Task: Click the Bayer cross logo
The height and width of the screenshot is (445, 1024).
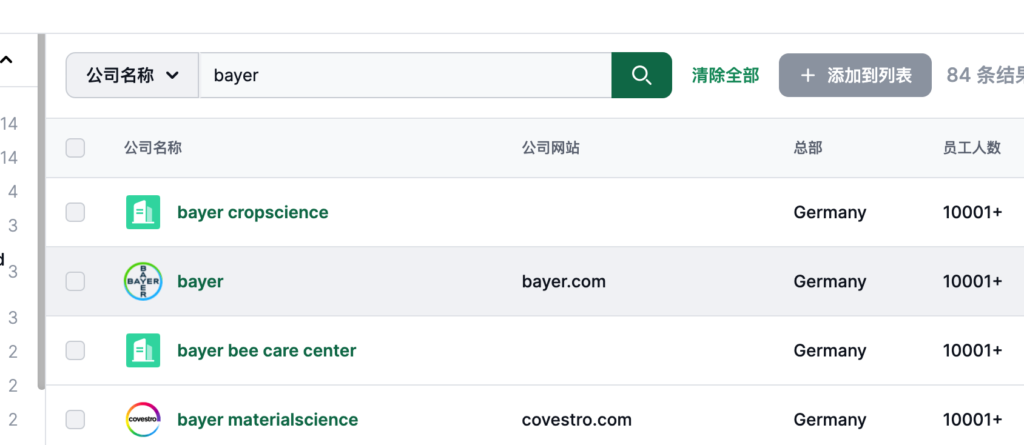Action: pos(143,282)
